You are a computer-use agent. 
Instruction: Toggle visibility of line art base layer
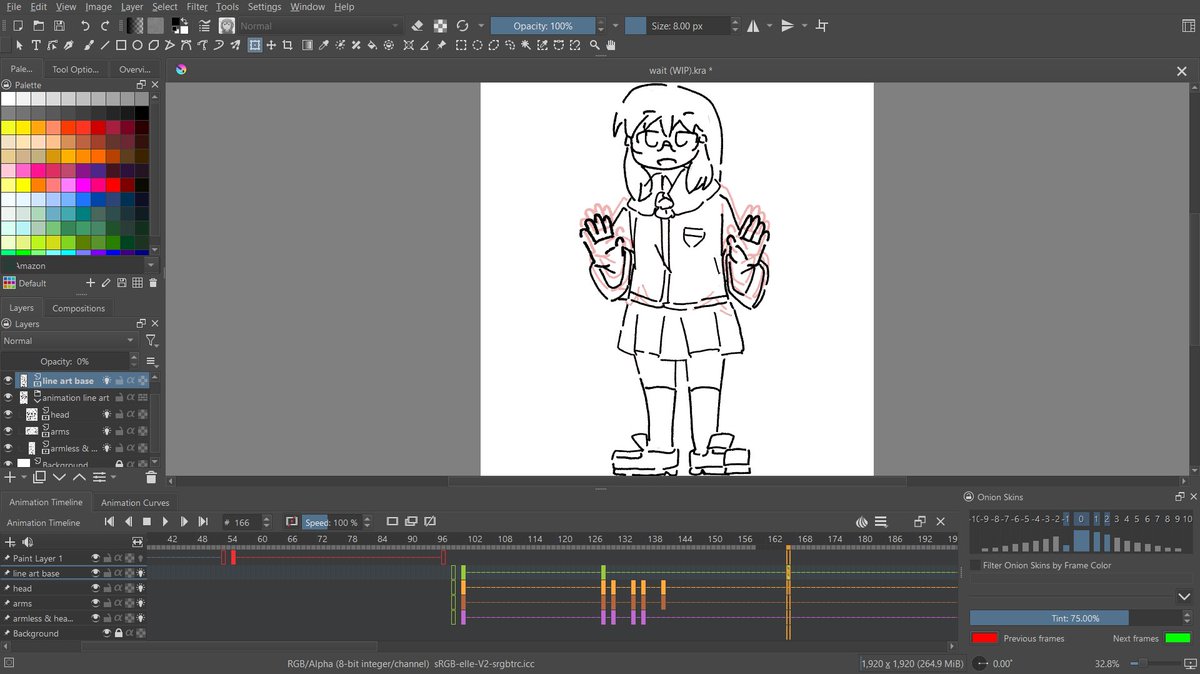click(x=8, y=381)
